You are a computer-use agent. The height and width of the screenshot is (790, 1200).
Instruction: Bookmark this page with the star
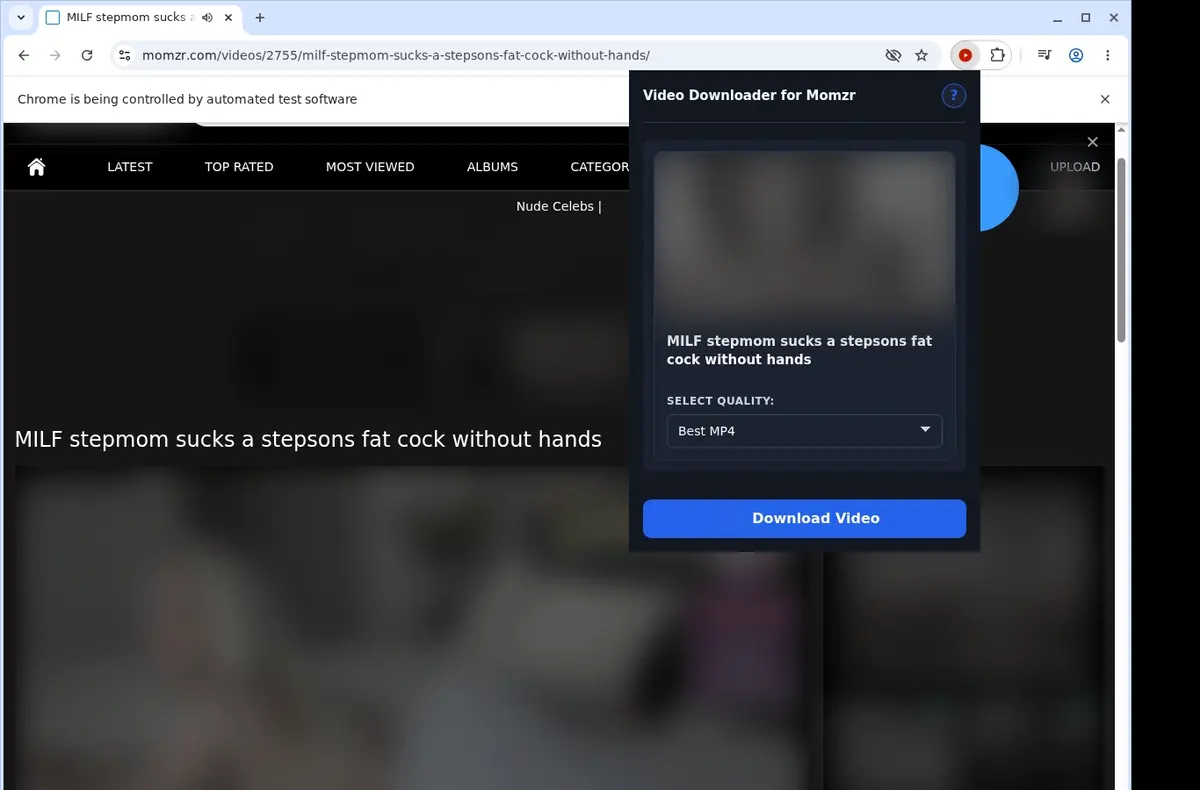pos(922,56)
